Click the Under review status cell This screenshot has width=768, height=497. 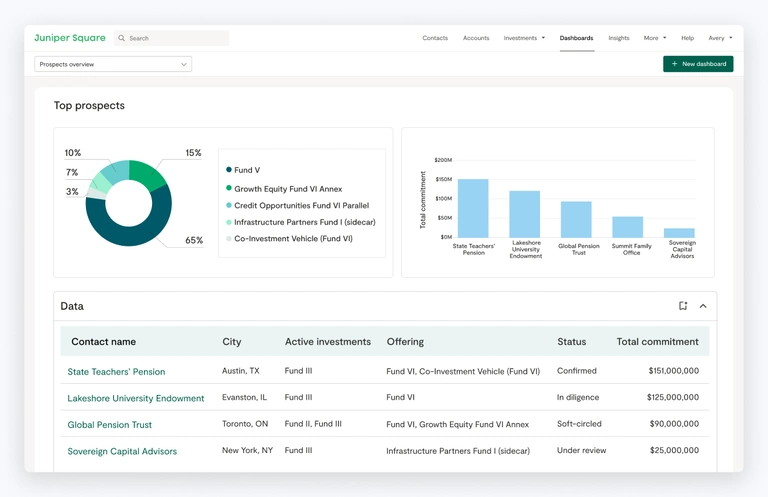(x=581, y=450)
